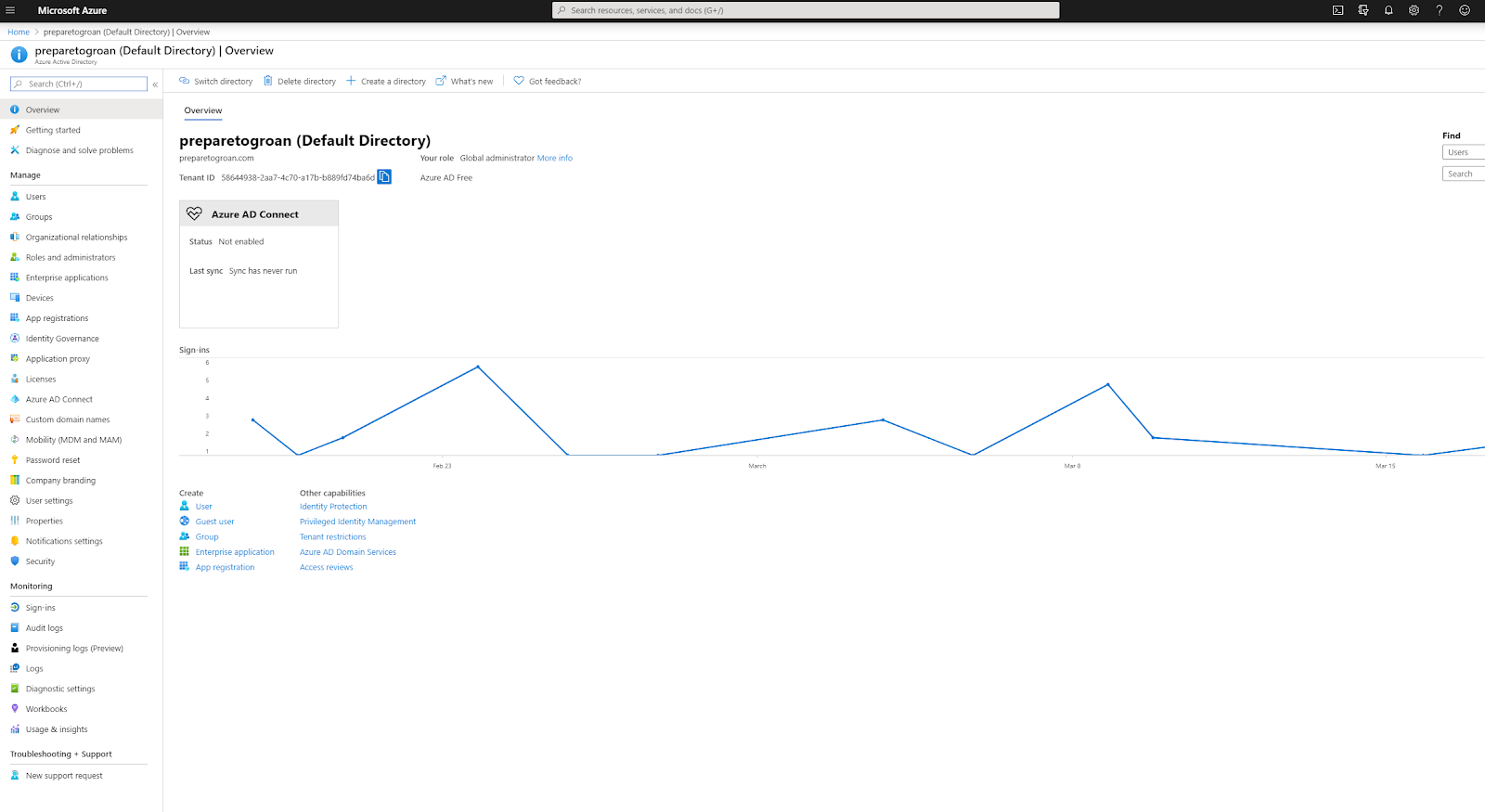Open the help question mark

click(x=1440, y=10)
